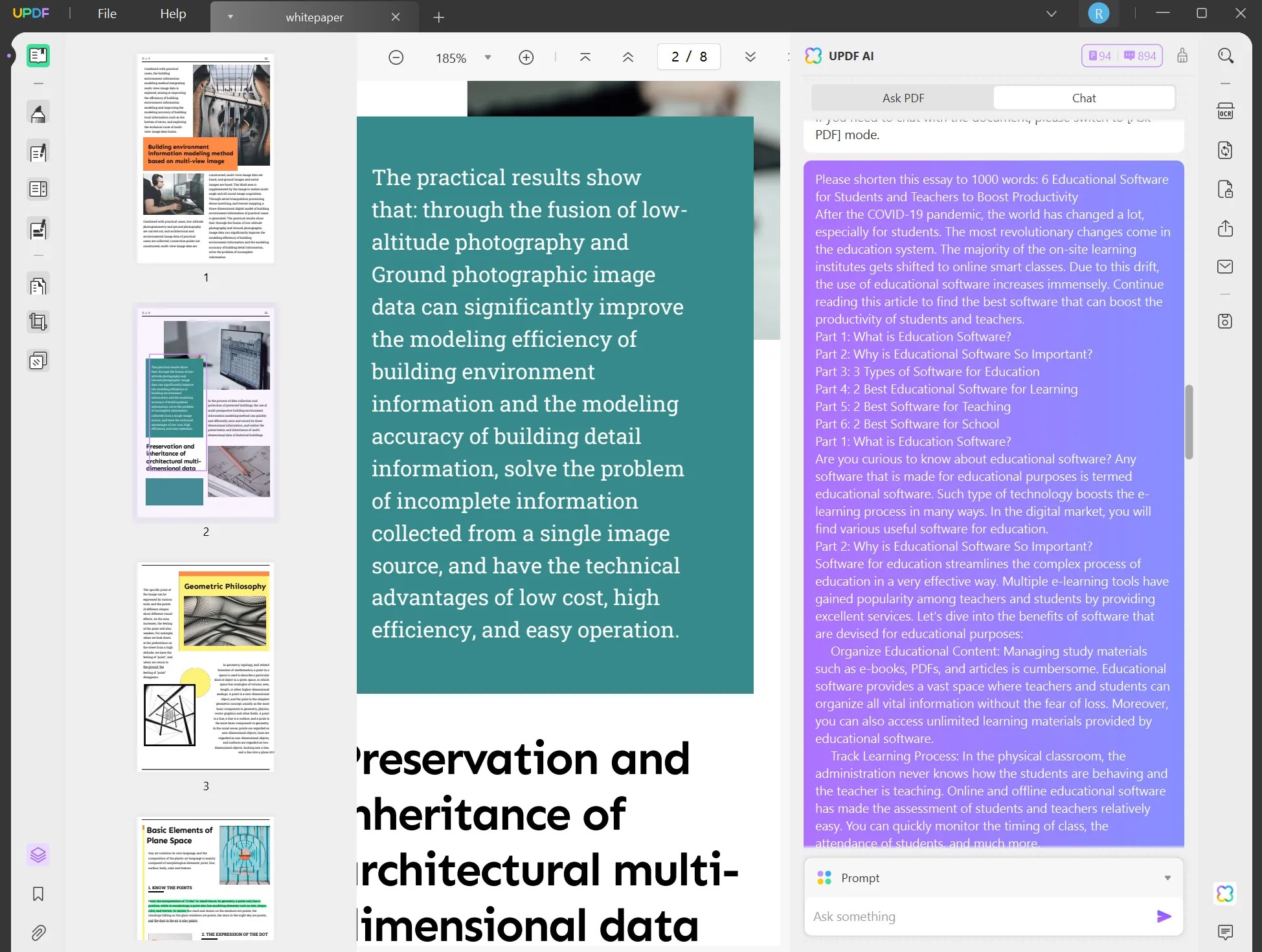This screenshot has height=952, width=1262.
Task: Click the share/export icon on right sidebar
Action: (x=1225, y=228)
